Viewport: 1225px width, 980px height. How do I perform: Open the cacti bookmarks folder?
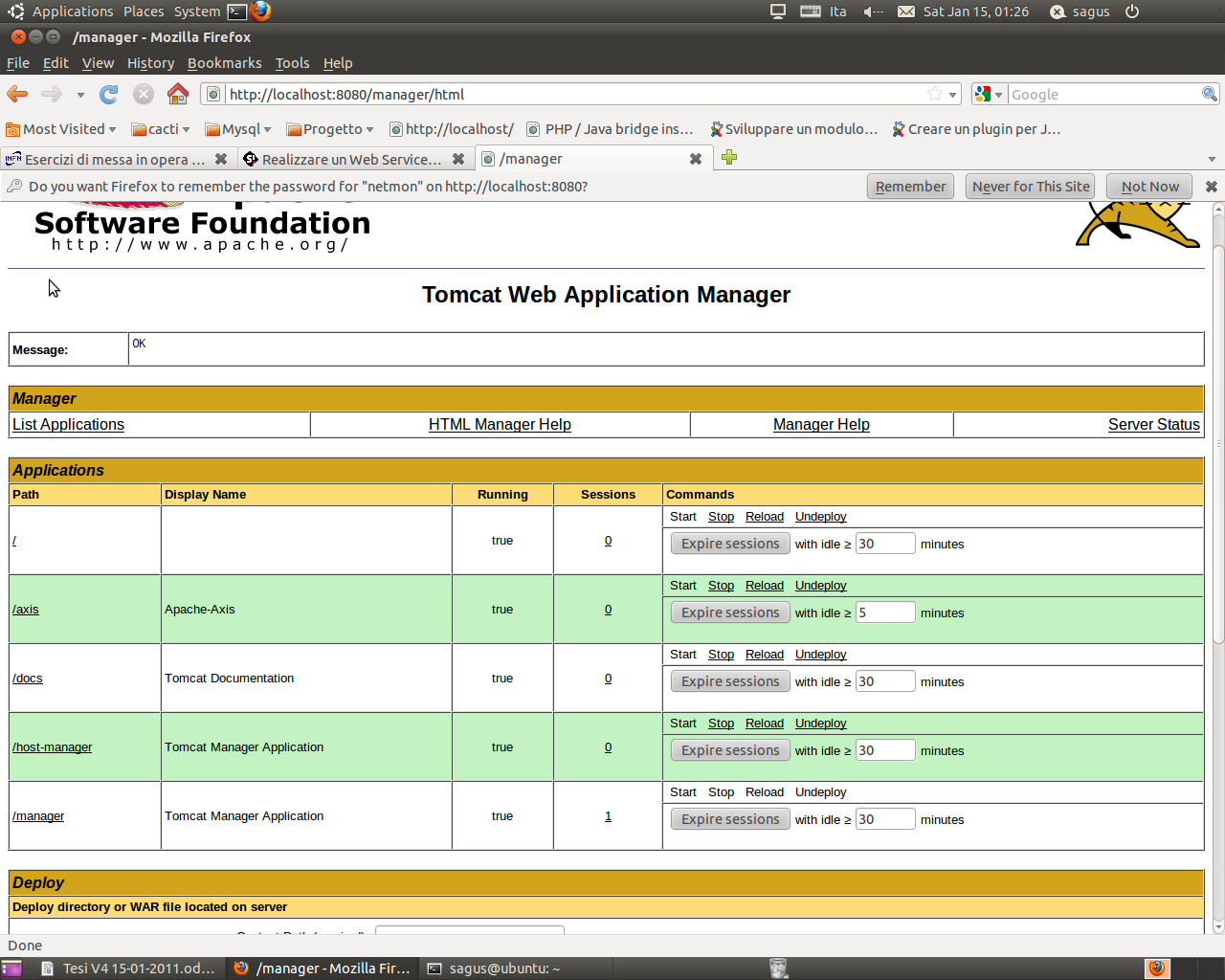pos(161,129)
